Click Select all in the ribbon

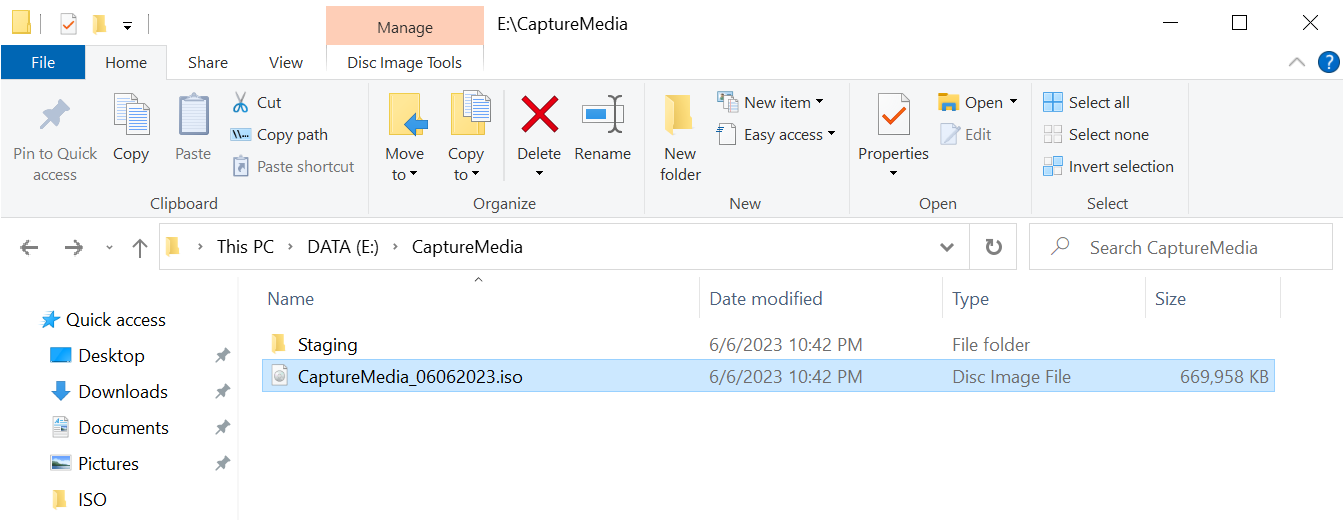point(1087,102)
